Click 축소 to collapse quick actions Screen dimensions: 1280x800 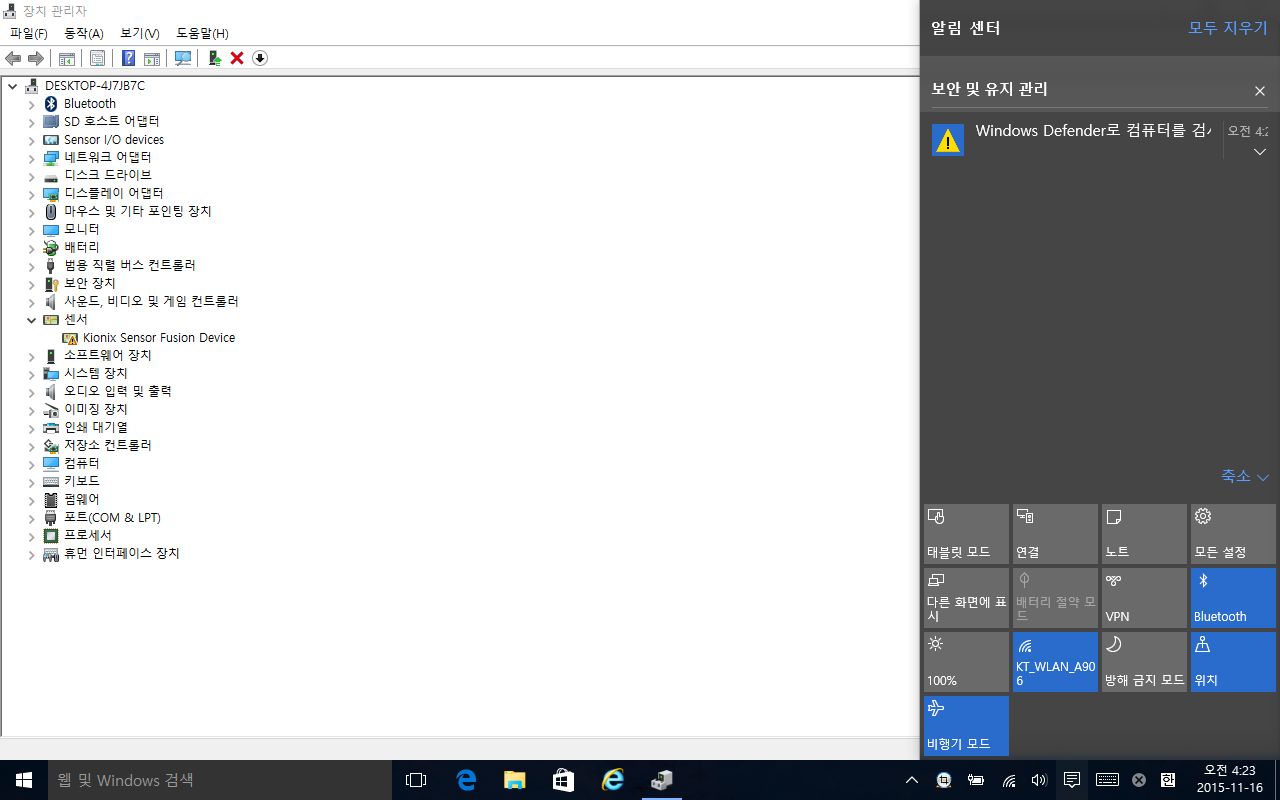(1245, 476)
